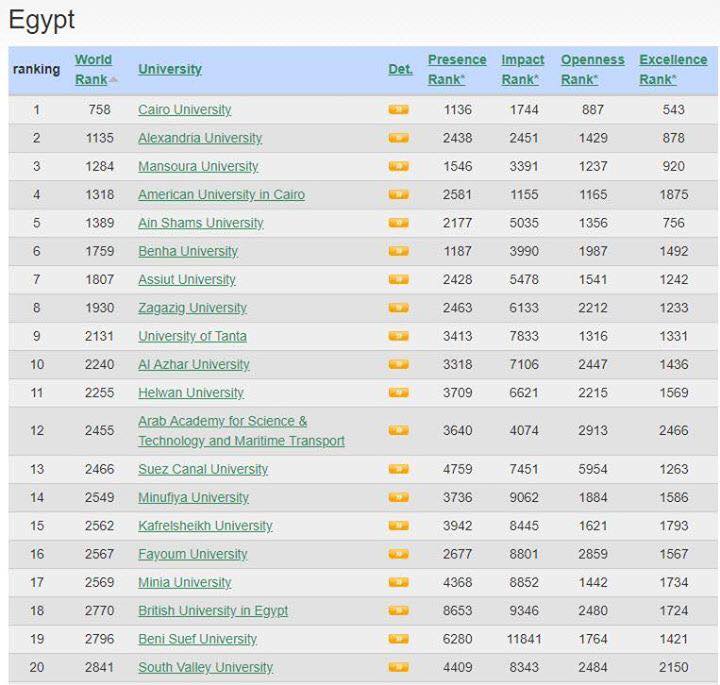This screenshot has height=685, width=720.
Task: Open details icon for South Valley University
Action: (398, 668)
